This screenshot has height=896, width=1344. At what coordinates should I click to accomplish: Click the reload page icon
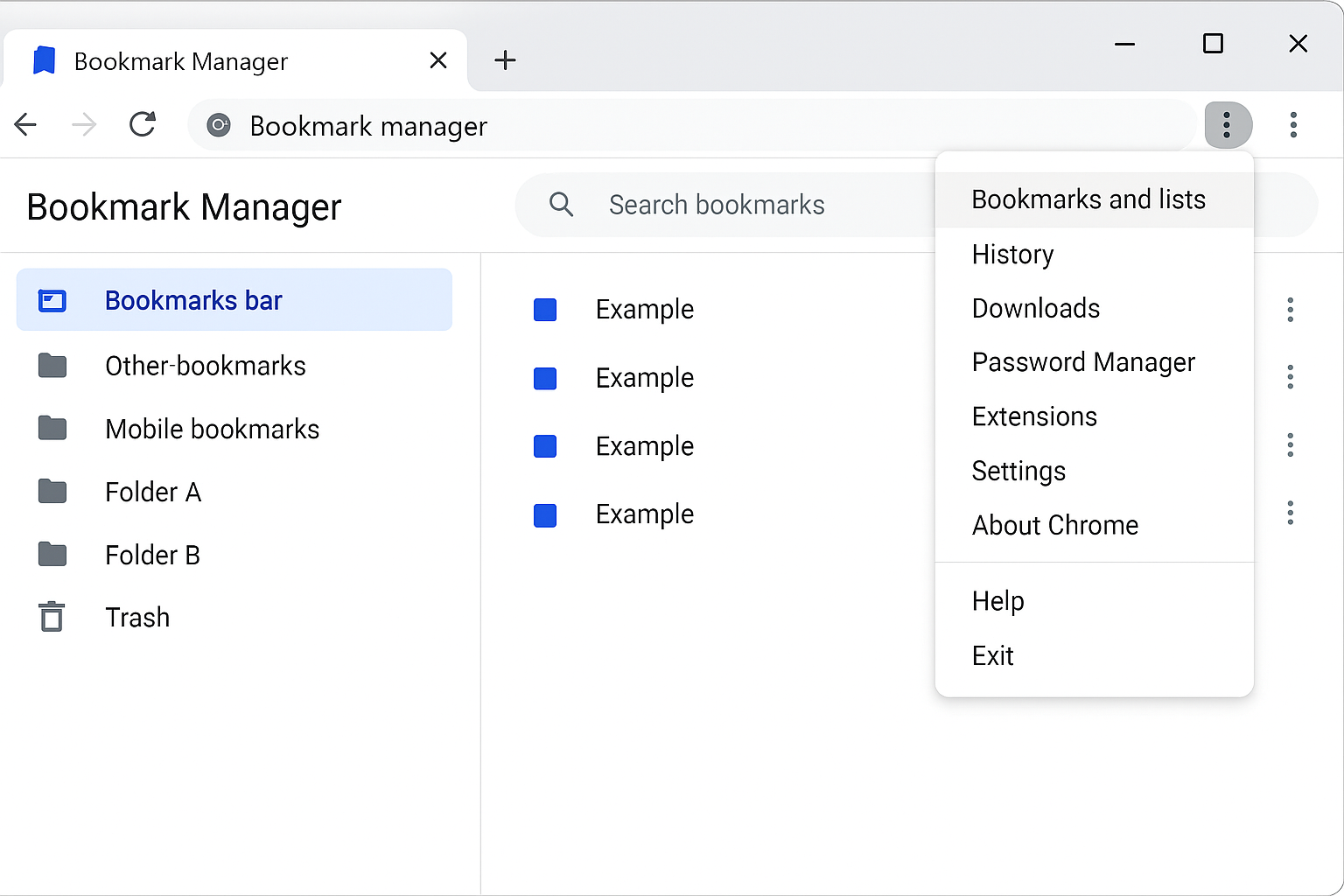coord(143,124)
